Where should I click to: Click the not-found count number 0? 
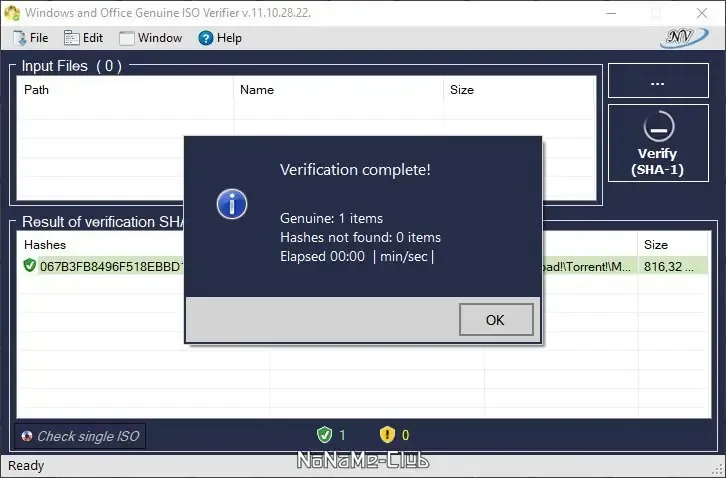tap(406, 435)
